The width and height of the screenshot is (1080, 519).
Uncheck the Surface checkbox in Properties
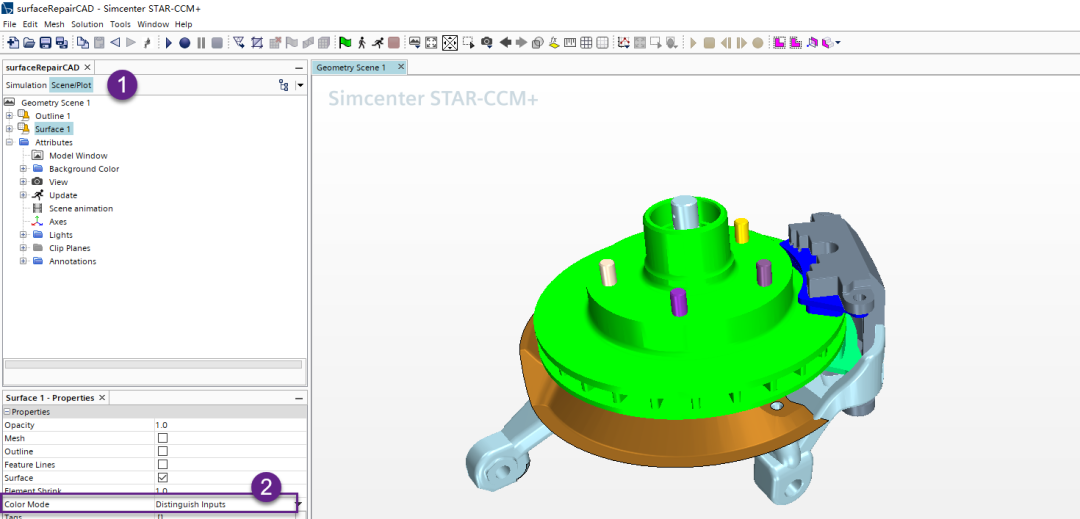click(163, 477)
